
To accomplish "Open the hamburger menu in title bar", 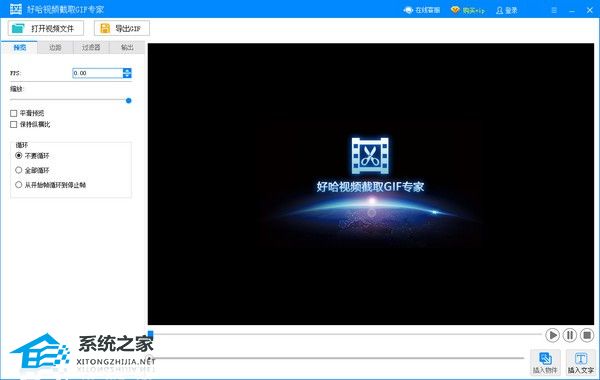I will 554,10.
